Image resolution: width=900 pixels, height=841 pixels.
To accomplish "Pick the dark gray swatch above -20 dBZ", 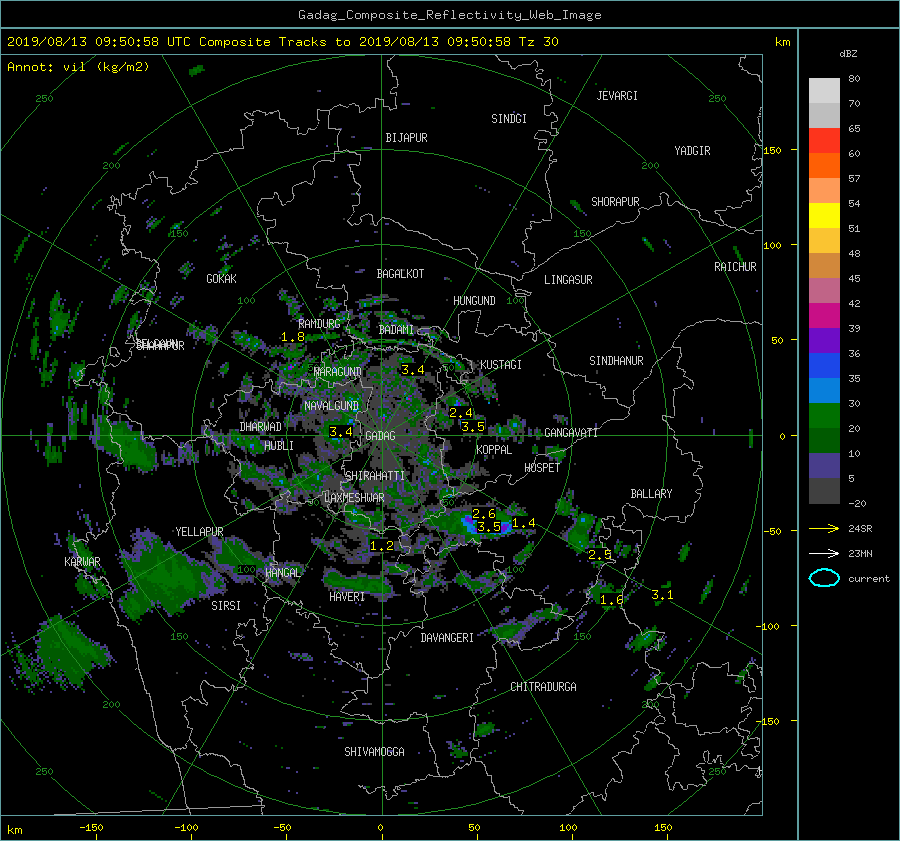I will click(824, 490).
